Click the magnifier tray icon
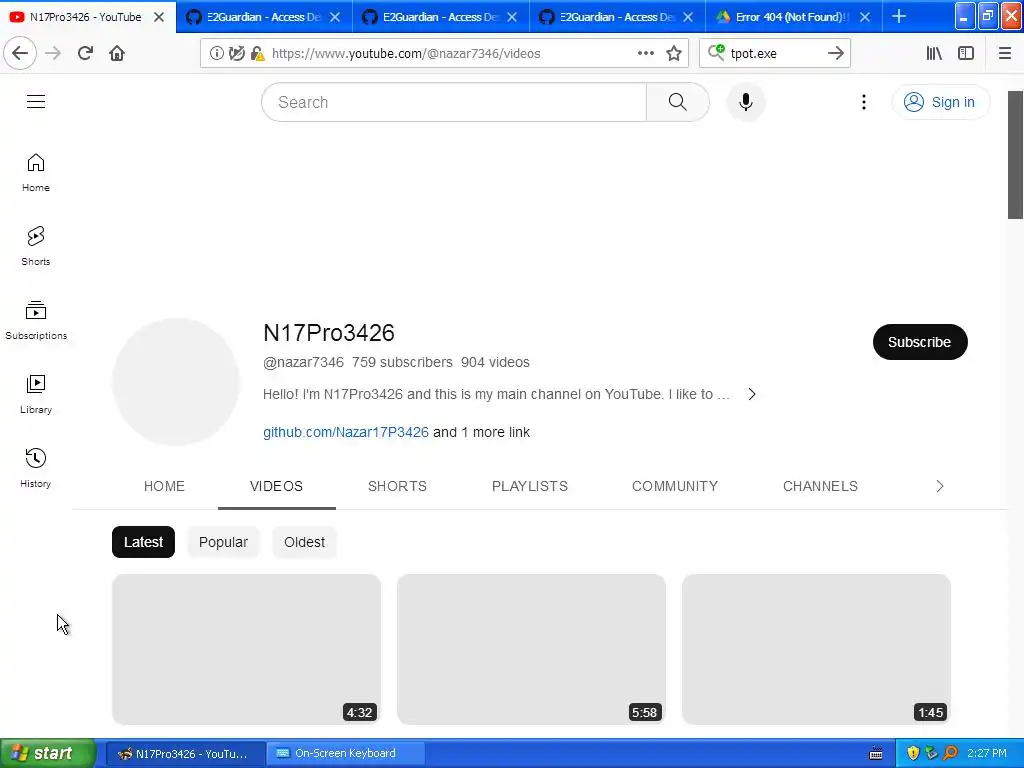1024x768 pixels. click(x=950, y=753)
